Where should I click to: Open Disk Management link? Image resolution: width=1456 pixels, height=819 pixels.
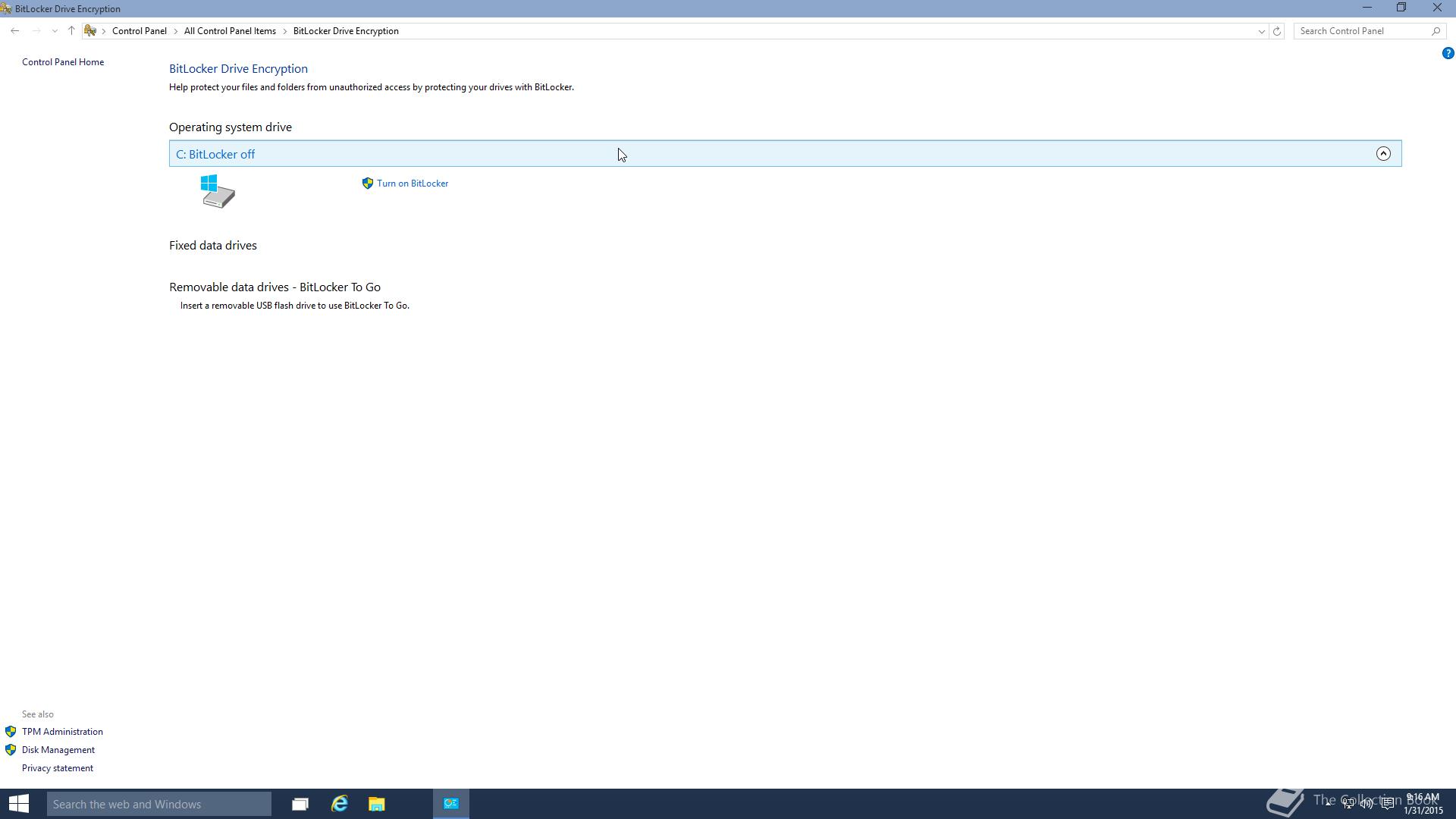pyautogui.click(x=58, y=750)
